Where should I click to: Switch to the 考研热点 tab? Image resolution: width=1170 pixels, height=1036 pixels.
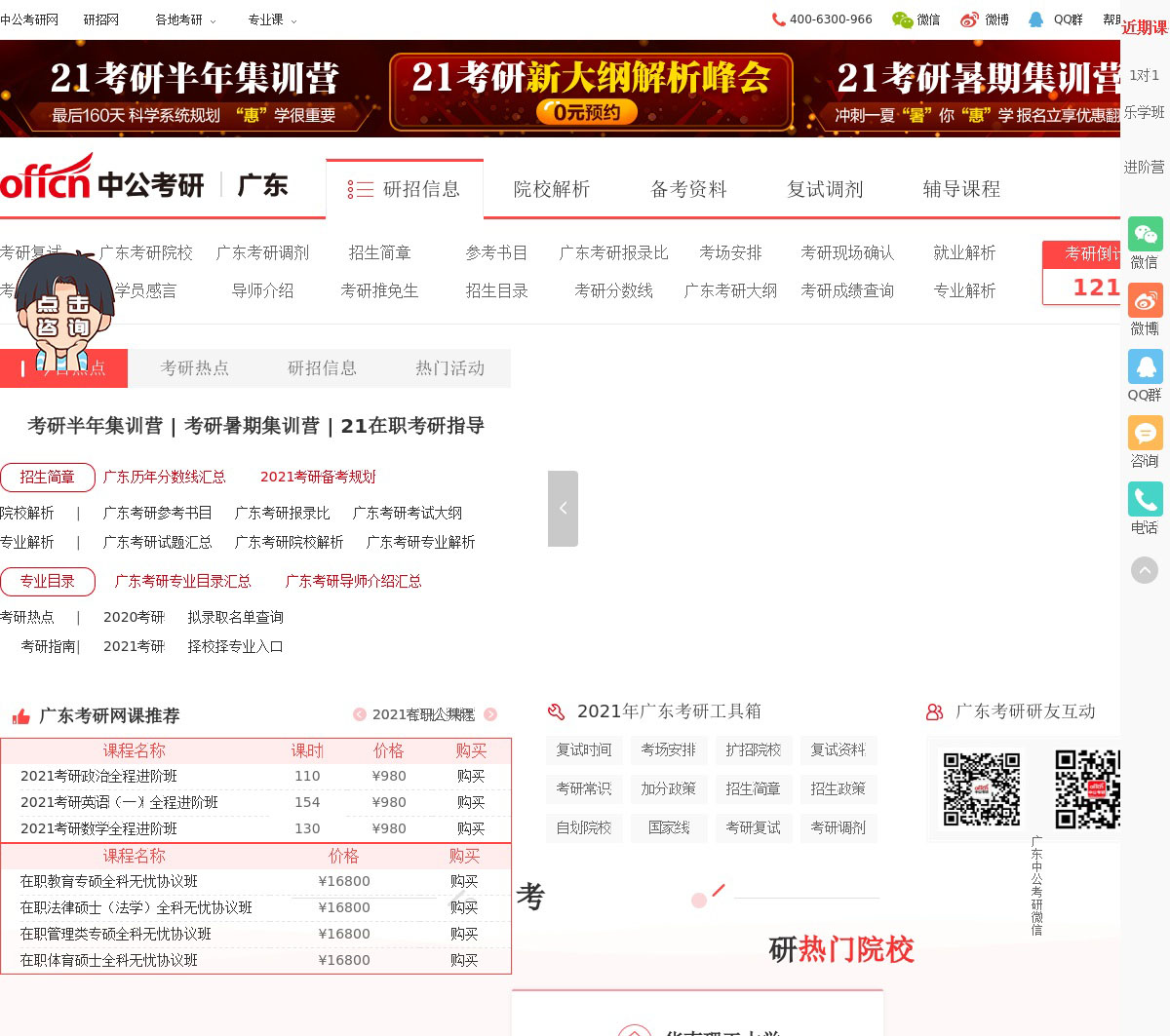pos(195,368)
